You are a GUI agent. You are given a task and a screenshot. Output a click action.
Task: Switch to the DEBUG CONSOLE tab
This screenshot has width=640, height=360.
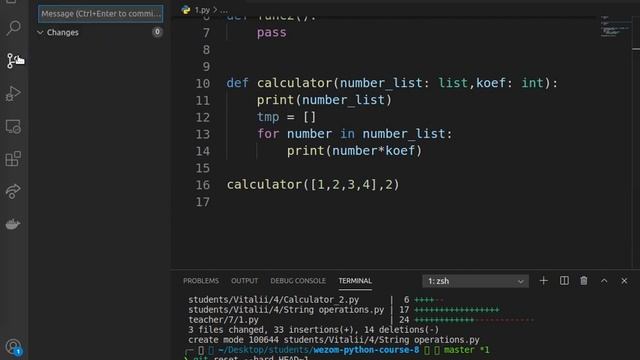(298, 281)
